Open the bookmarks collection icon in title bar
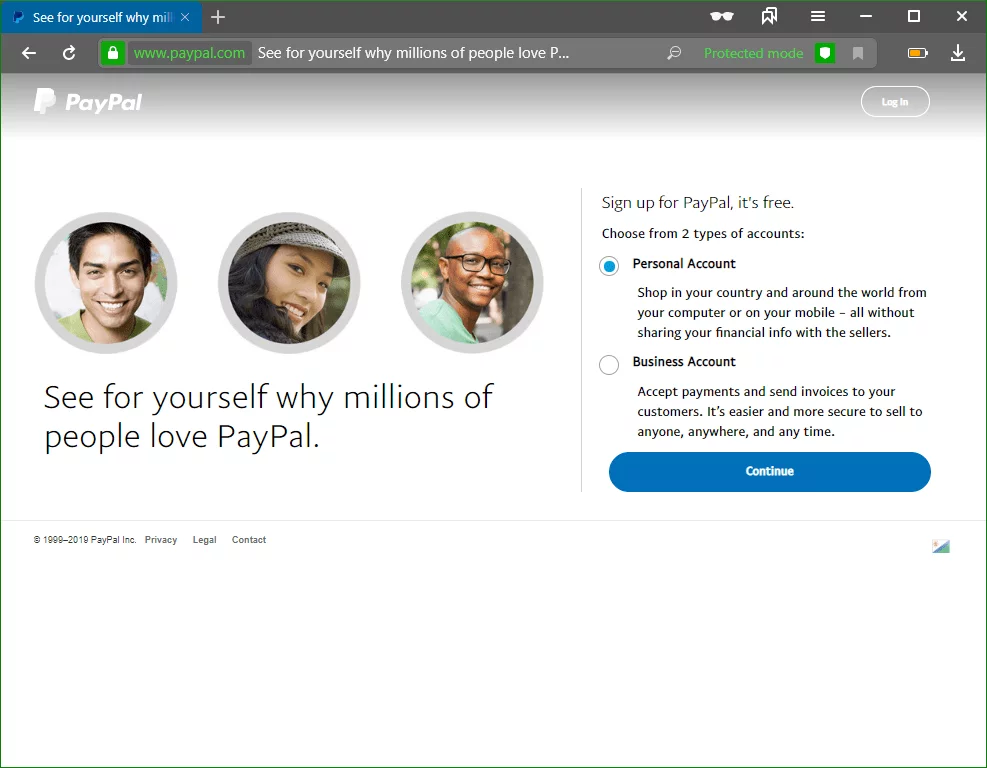The height and width of the screenshot is (768, 987). (x=769, y=17)
